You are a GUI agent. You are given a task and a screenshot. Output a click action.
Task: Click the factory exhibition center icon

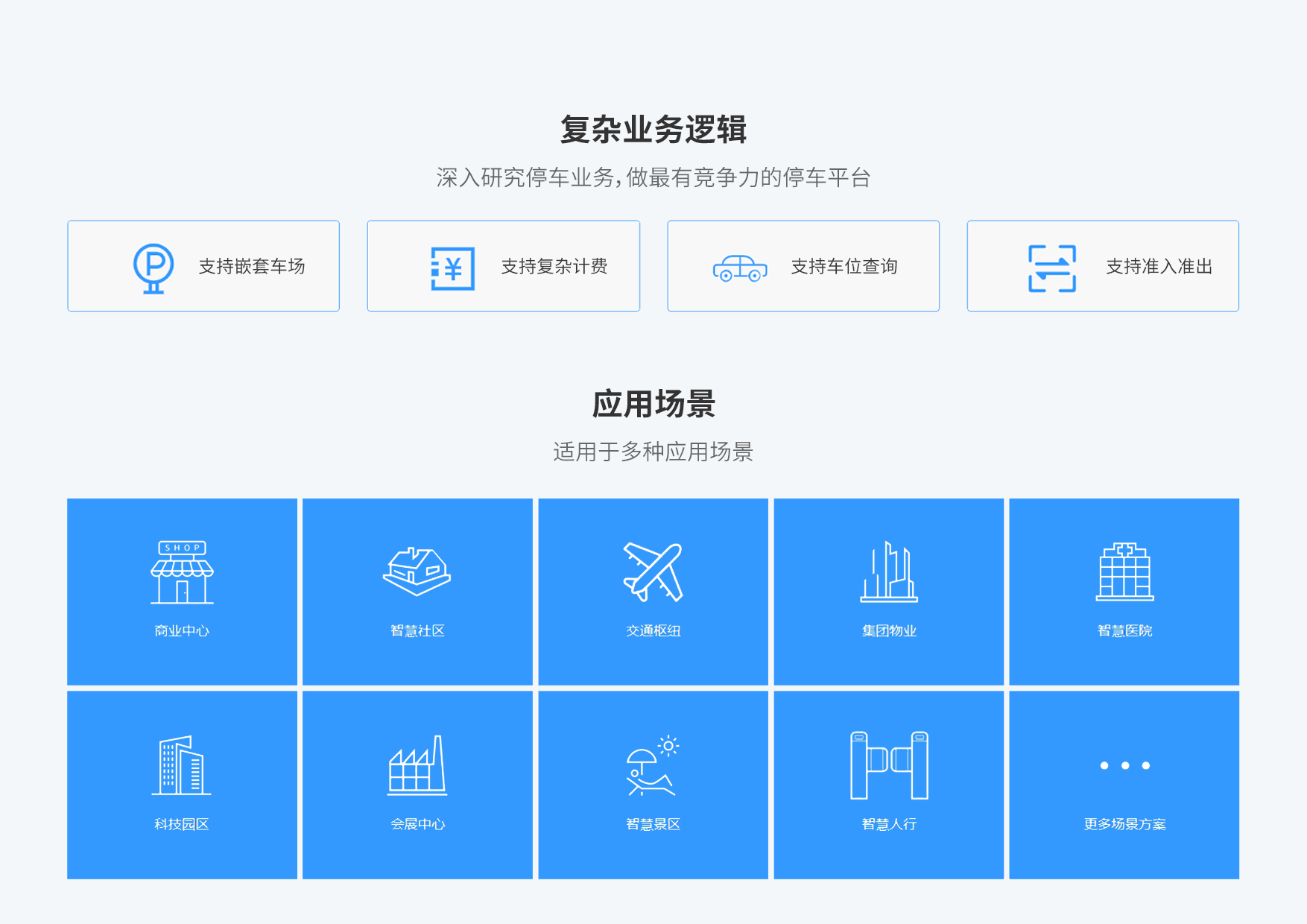coord(417,765)
